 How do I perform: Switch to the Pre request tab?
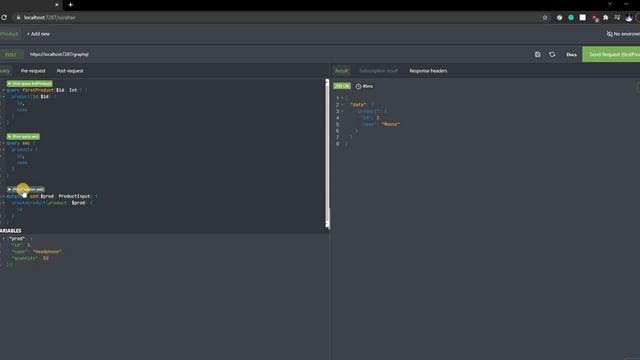33,71
